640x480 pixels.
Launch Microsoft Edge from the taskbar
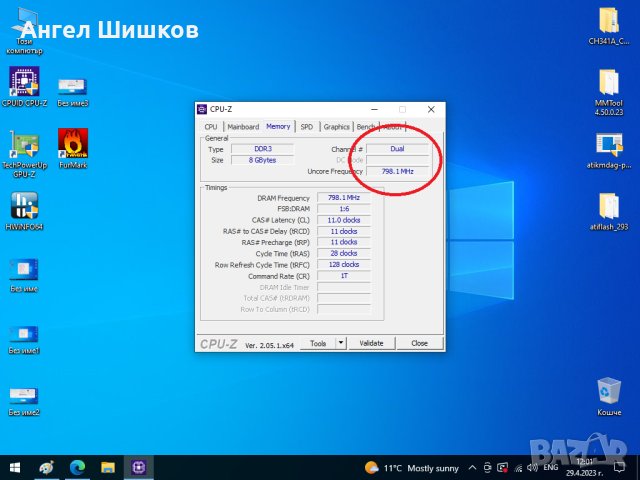pos(77,467)
